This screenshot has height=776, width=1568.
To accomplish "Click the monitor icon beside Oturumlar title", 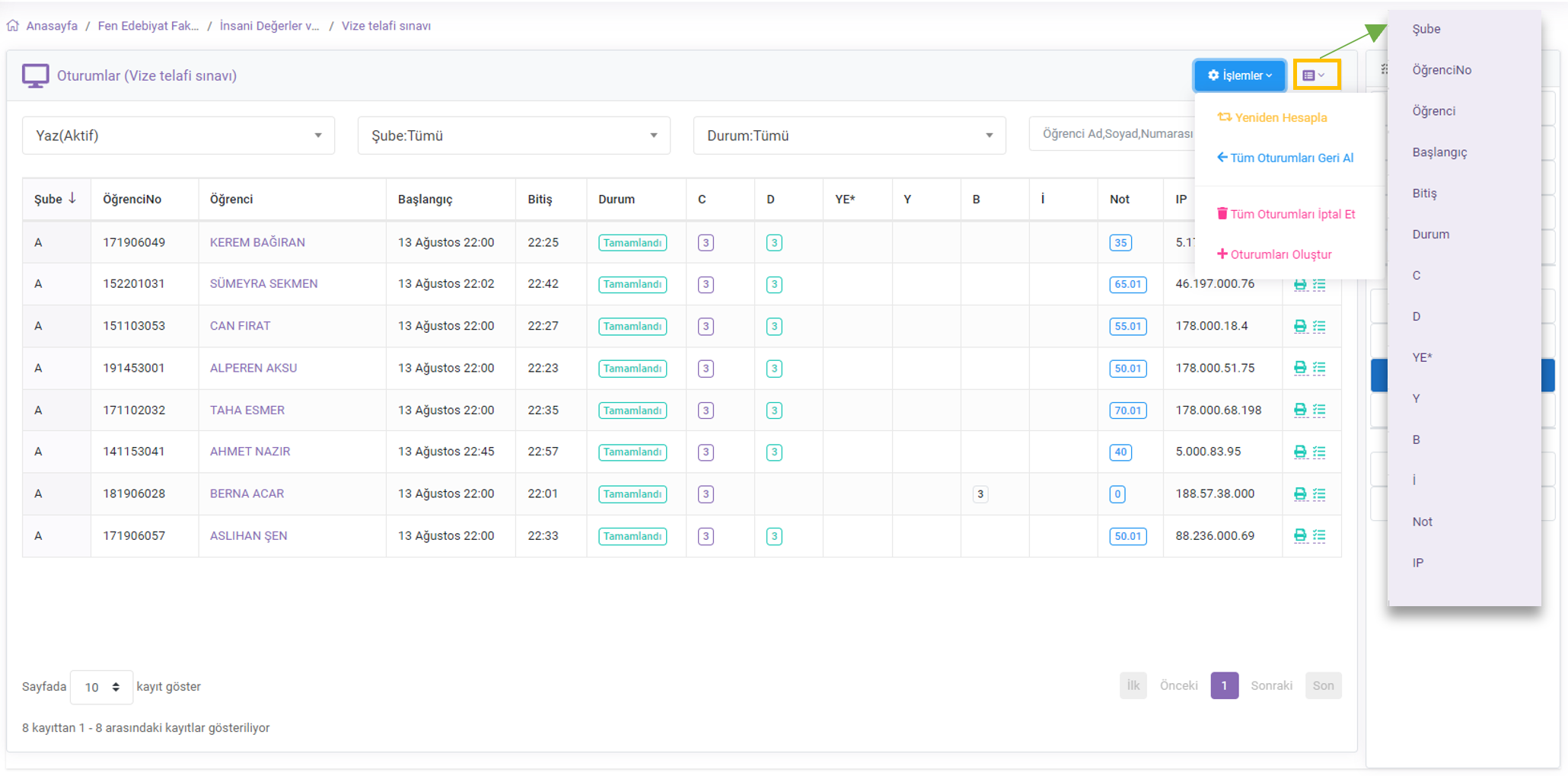I will point(35,76).
